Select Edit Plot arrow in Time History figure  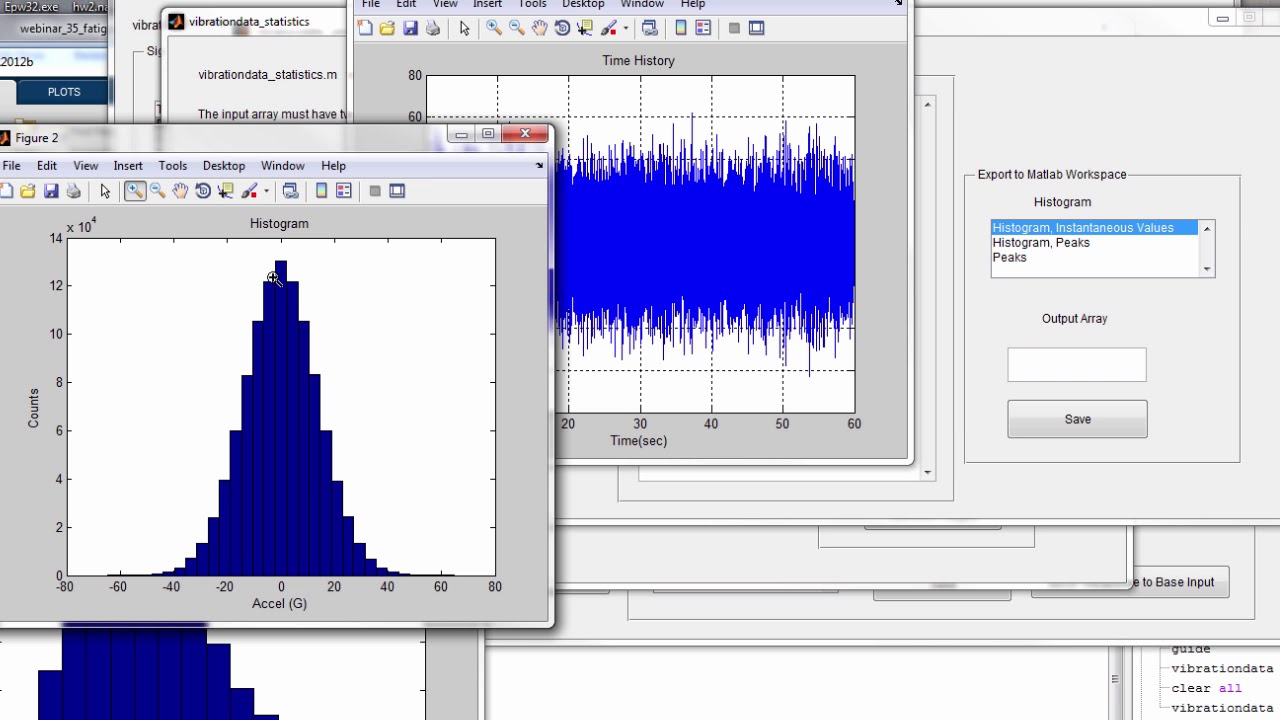(x=464, y=28)
